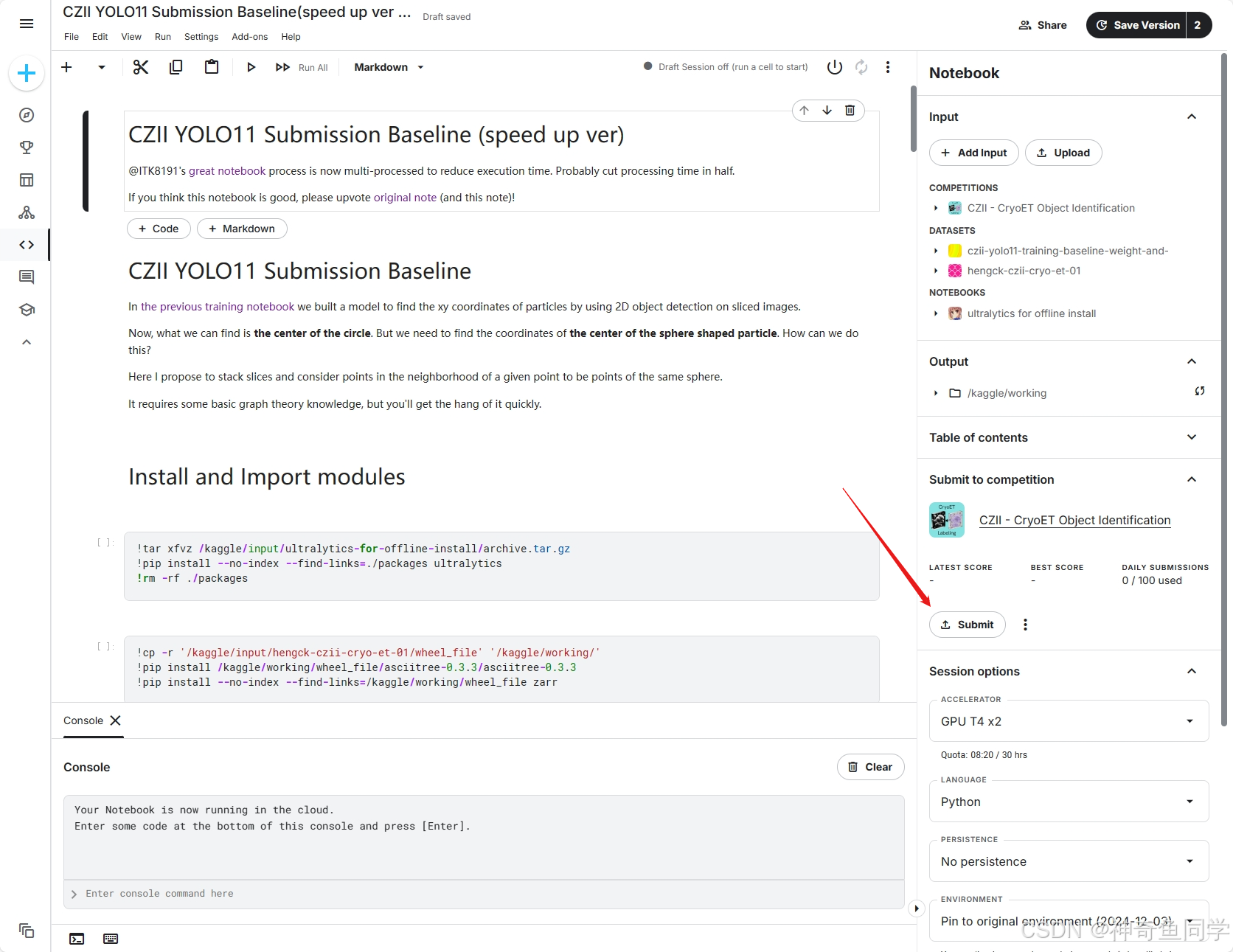Click the competition thumbnail image

(x=947, y=520)
